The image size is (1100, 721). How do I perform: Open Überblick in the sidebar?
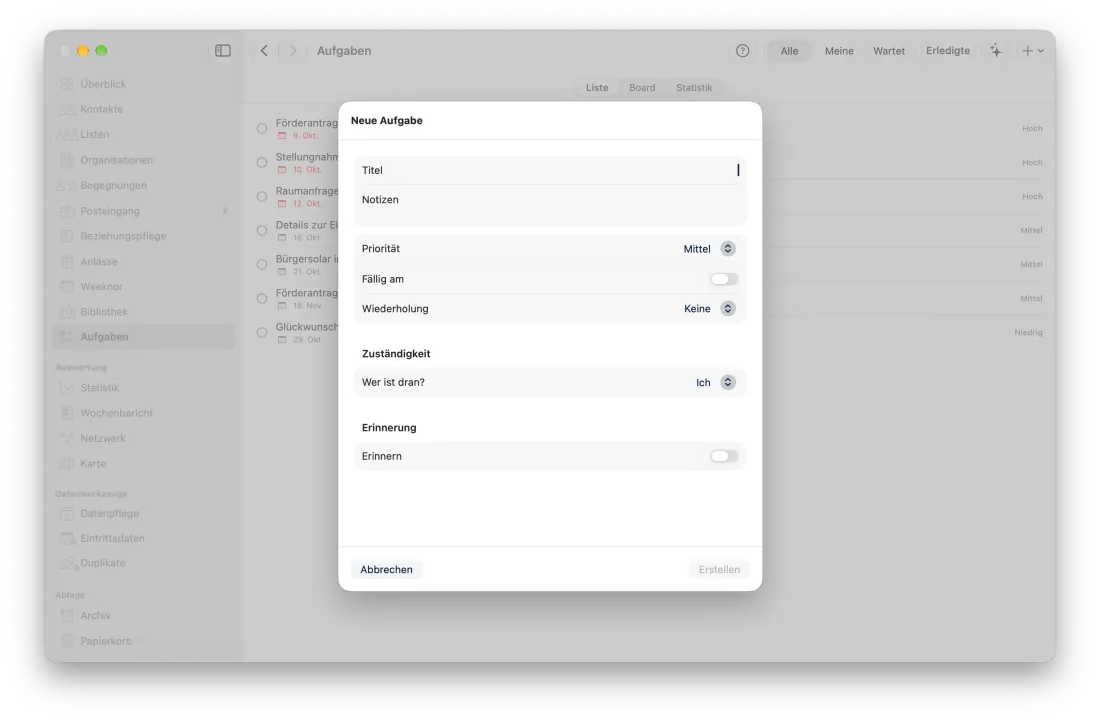144,84
